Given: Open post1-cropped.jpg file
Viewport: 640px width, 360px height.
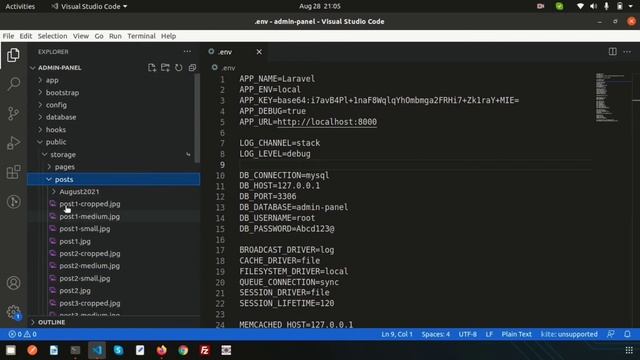Looking at the screenshot, I should point(90,204).
